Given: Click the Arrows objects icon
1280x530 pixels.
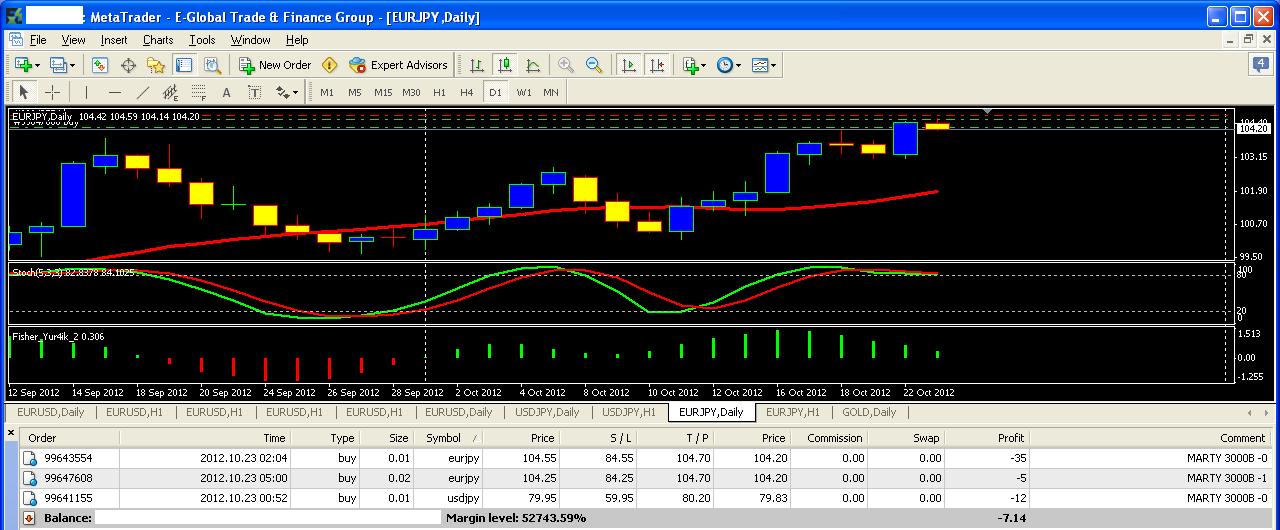Looking at the screenshot, I should (282, 92).
